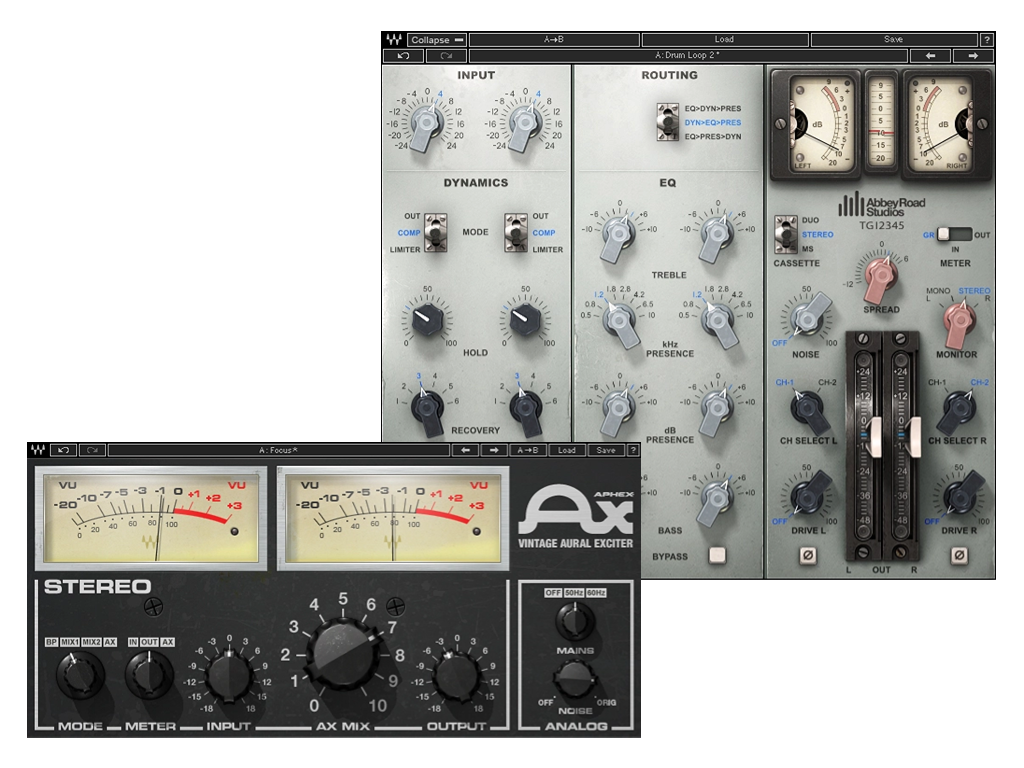Toggle the METER GR/OUT switch
1024x768 pixels.
pos(955,234)
